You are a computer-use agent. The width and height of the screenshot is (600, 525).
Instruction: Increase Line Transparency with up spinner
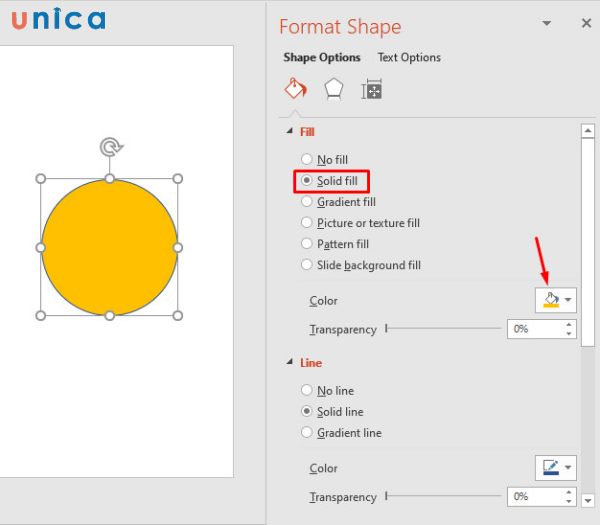(569, 492)
